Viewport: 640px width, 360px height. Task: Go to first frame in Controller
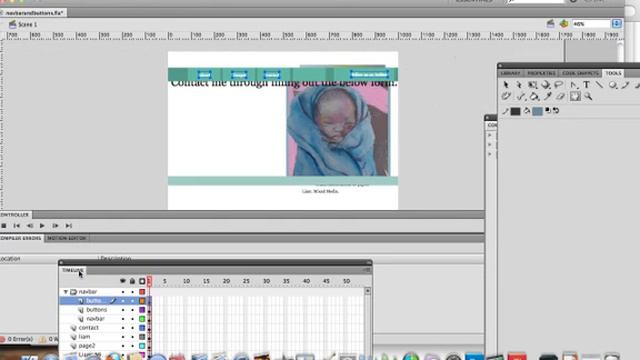point(17,226)
